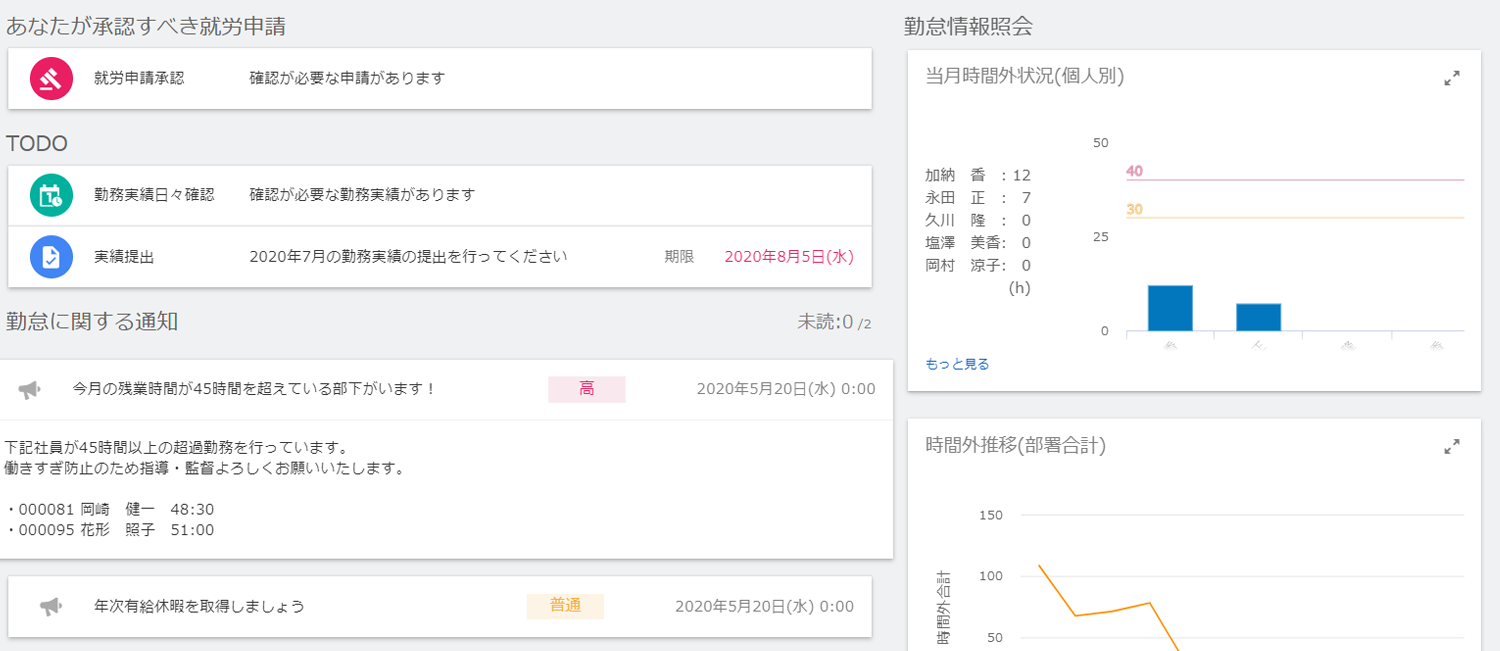Click the megaphone icon beside 年次有給休暇を取得しましょう
1500x651 pixels.
[x=51, y=606]
